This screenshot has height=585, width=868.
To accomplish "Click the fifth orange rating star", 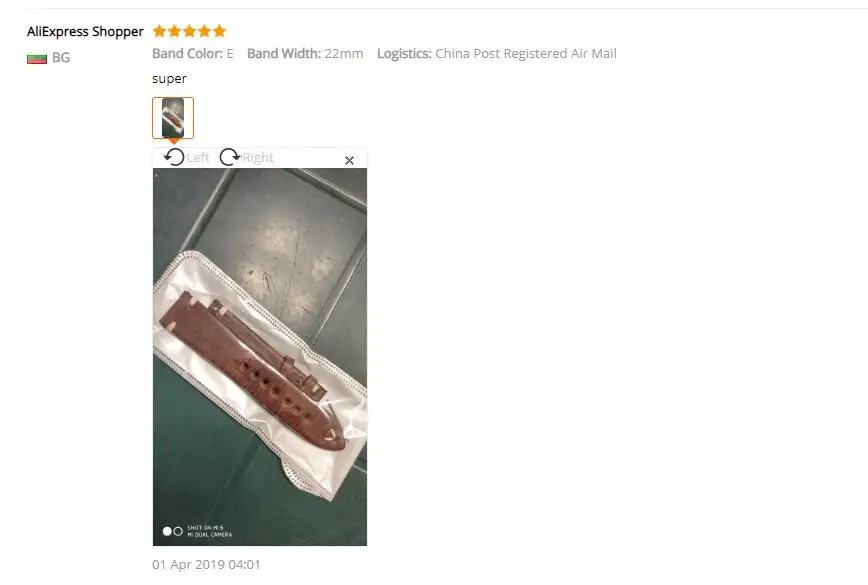I will (x=220, y=31).
